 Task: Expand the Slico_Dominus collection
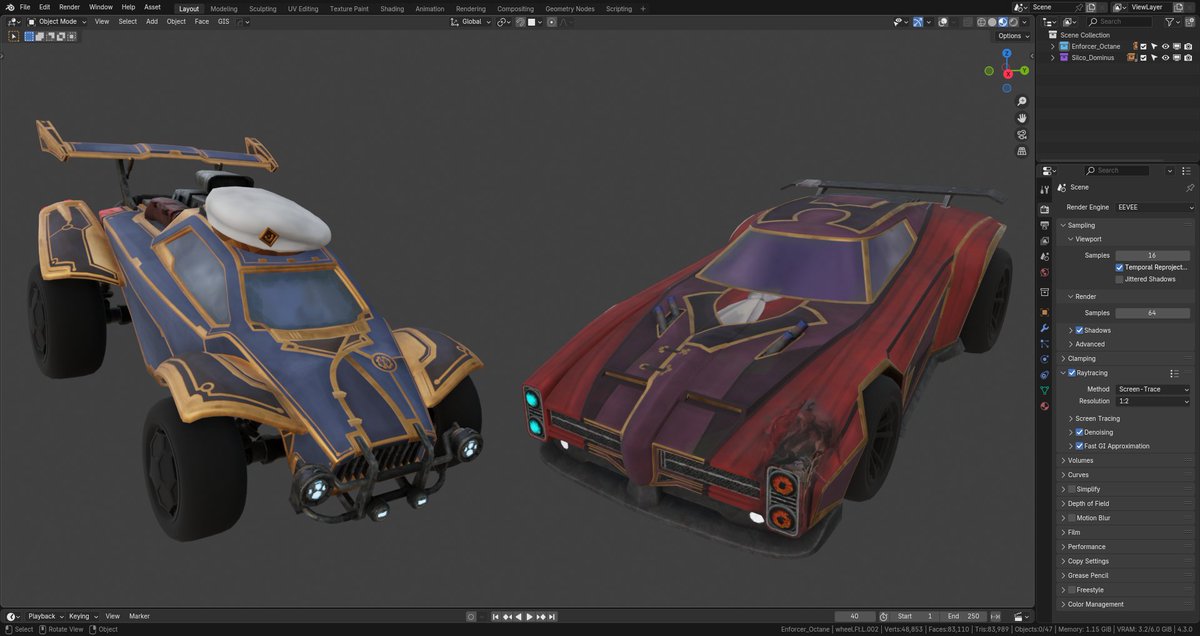coord(1052,57)
